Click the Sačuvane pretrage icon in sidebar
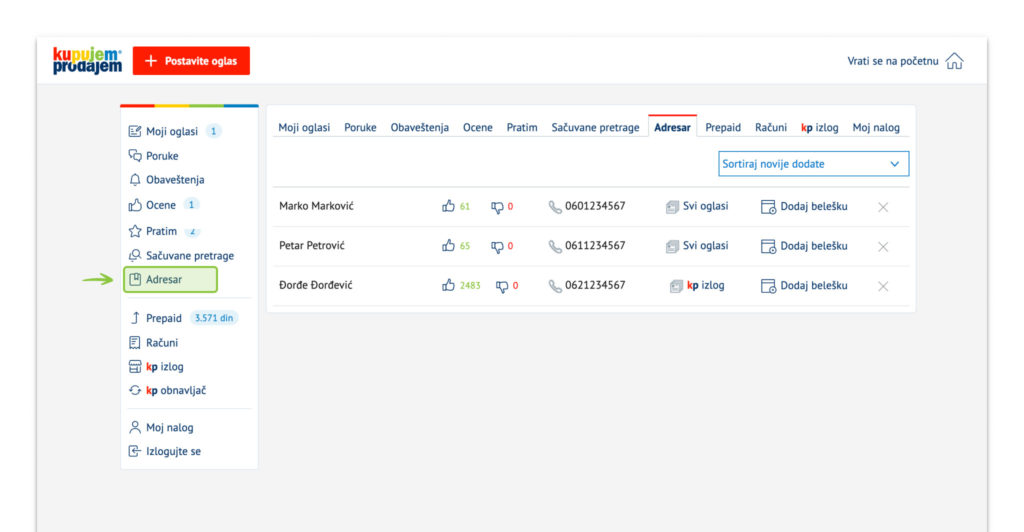1024x532 pixels. tap(135, 255)
